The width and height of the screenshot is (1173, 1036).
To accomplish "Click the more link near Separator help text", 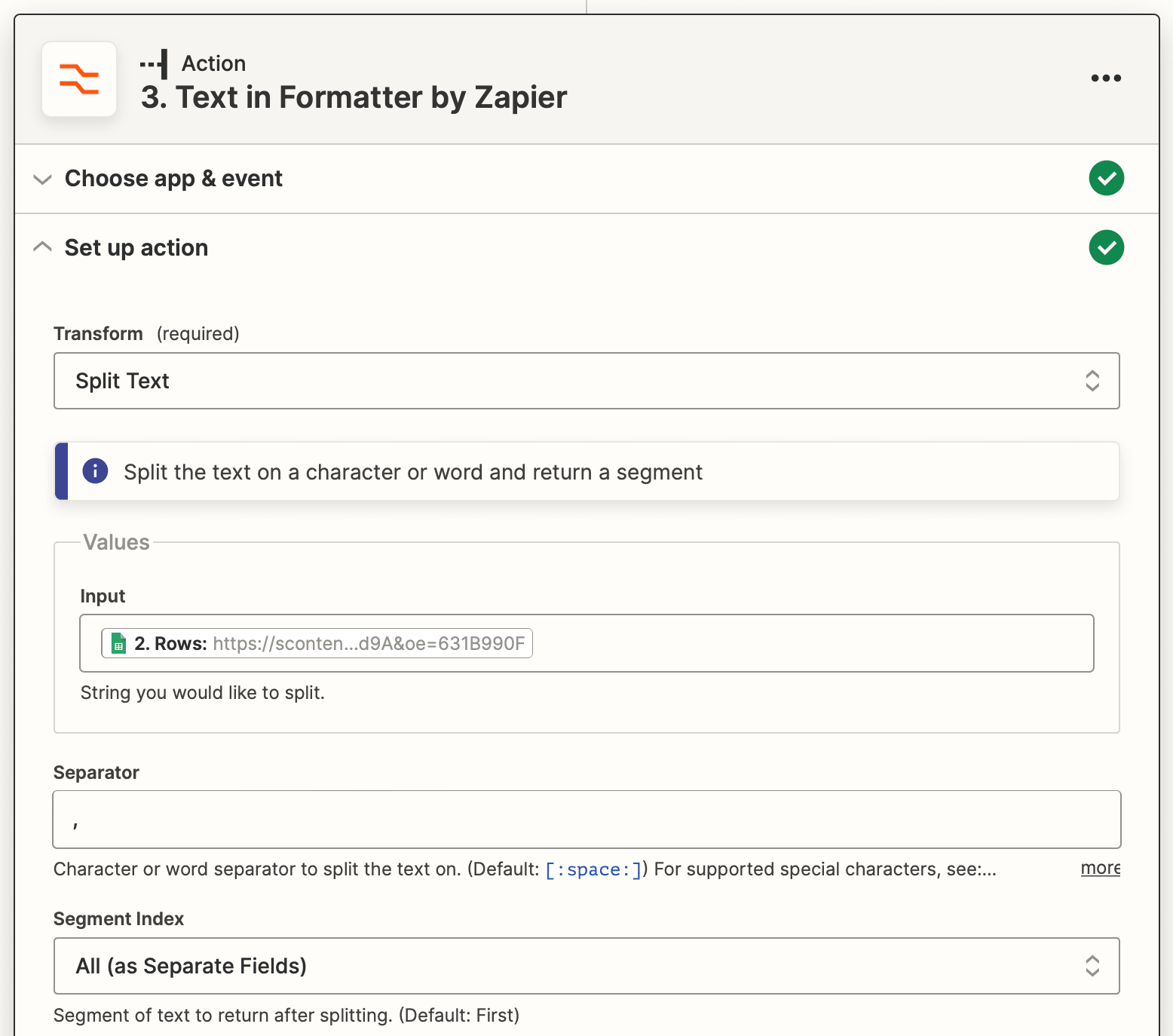I will pyautogui.click(x=1100, y=869).
